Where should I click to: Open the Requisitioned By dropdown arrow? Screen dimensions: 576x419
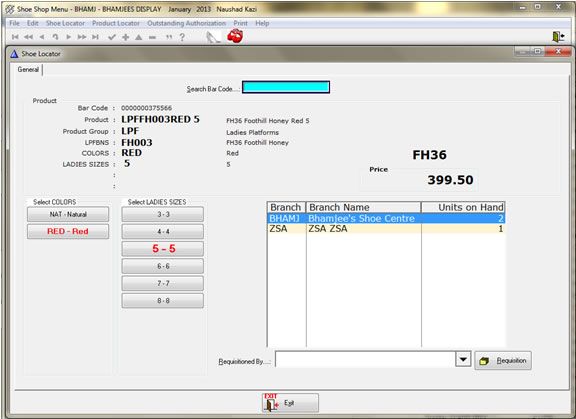463,359
